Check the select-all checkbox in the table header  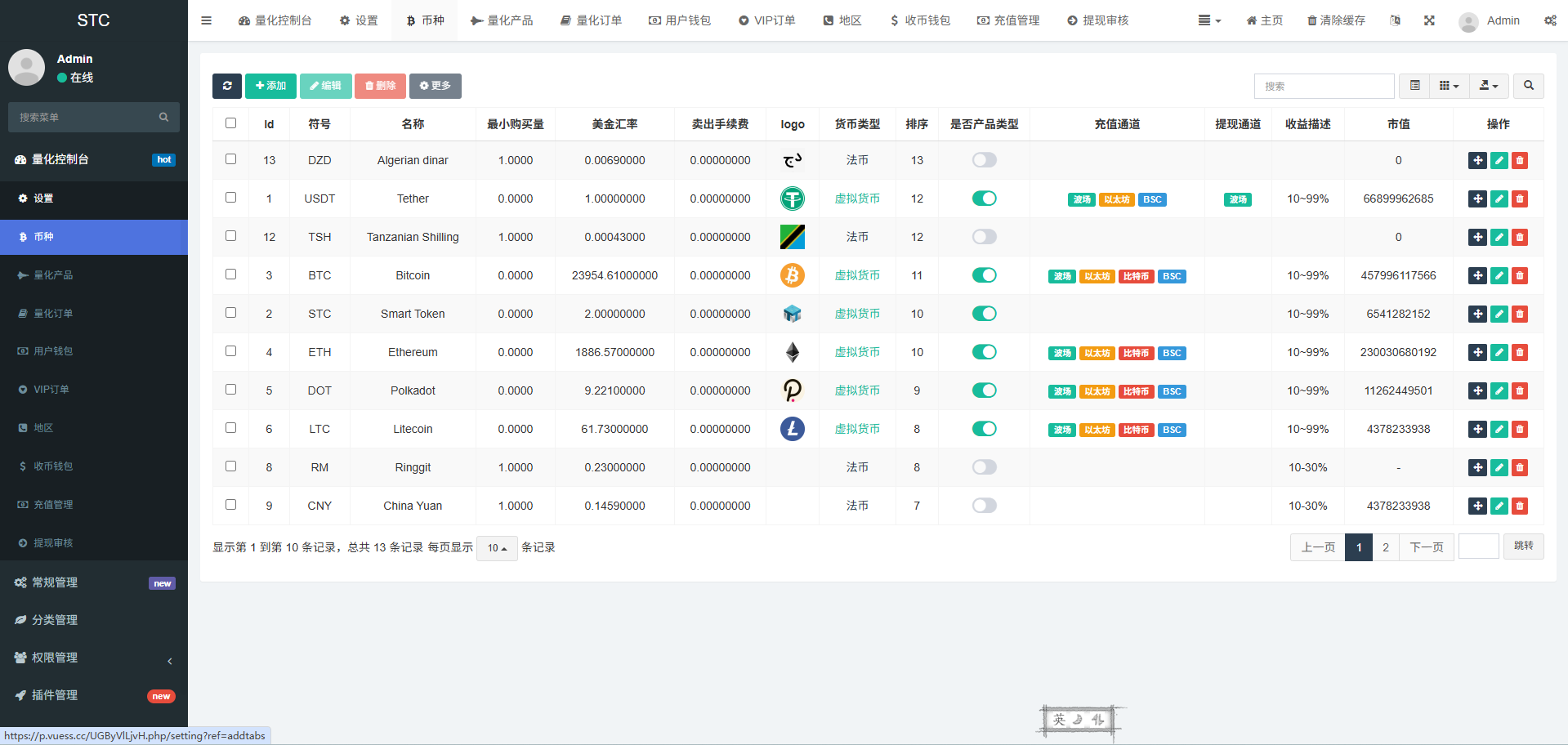pos(230,123)
